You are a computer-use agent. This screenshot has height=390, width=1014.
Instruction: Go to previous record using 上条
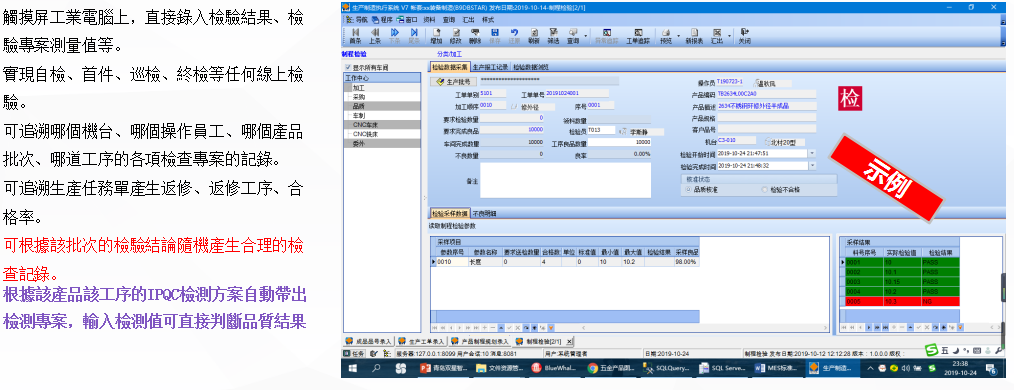pyautogui.click(x=374, y=36)
